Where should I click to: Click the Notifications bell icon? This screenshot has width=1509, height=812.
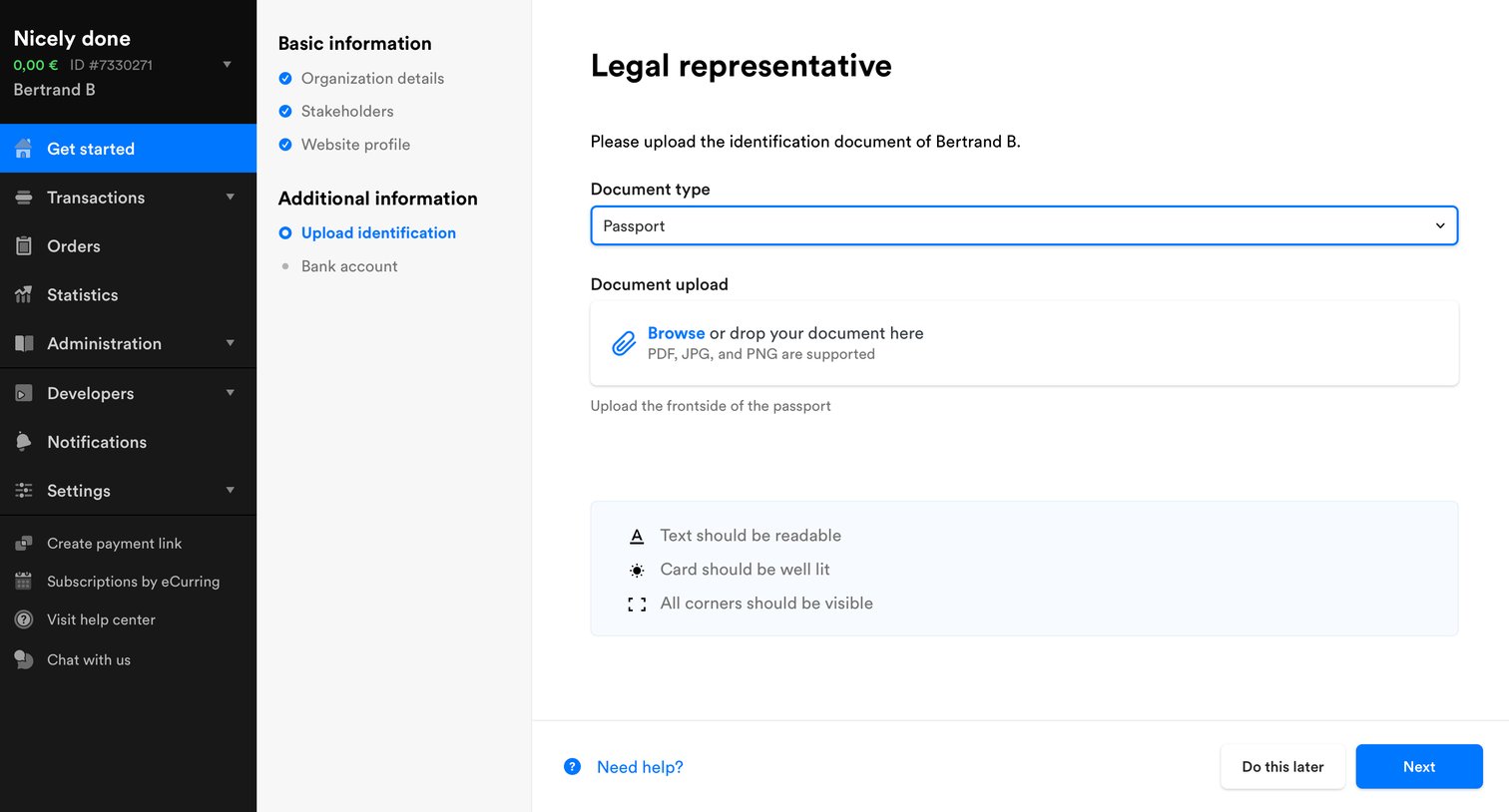(24, 442)
